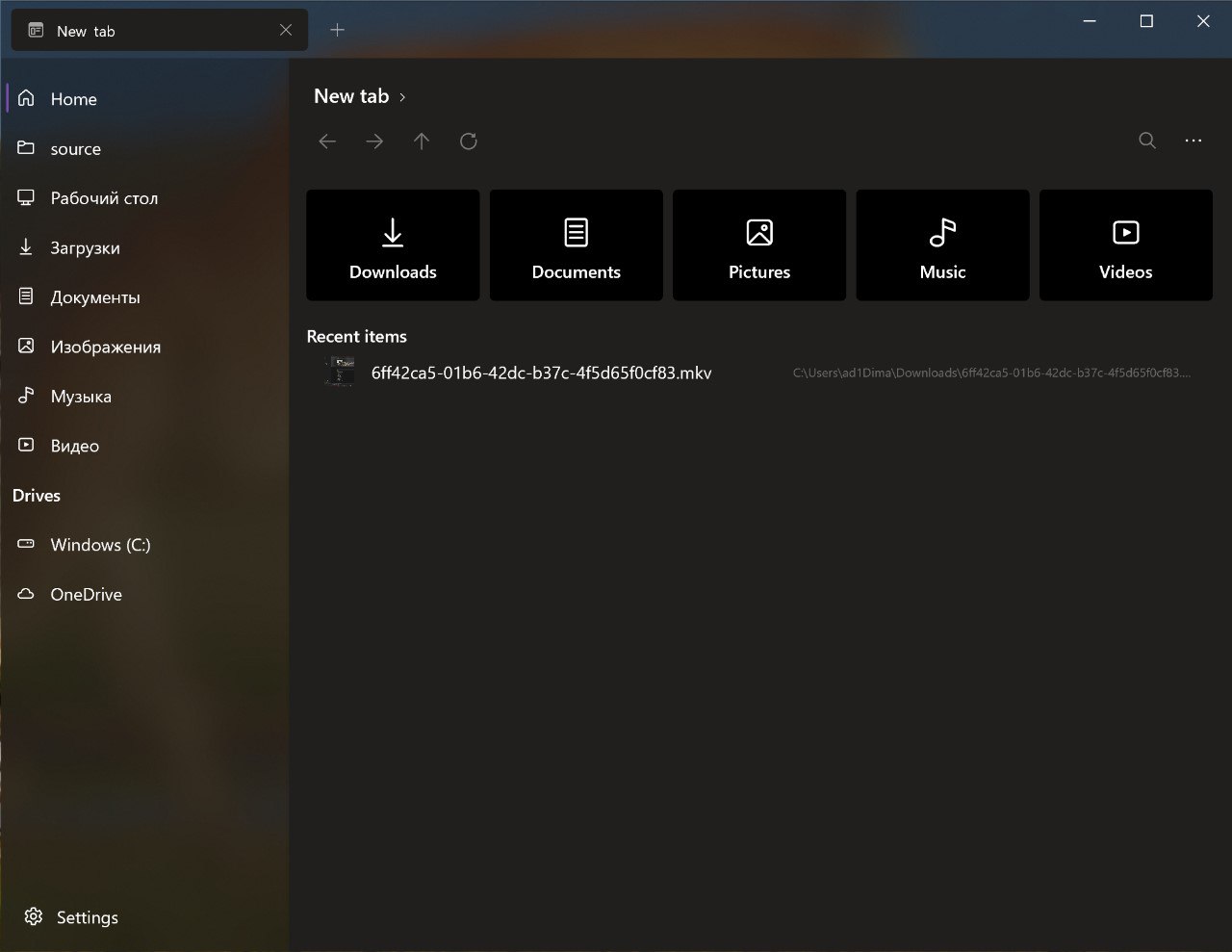The height and width of the screenshot is (952, 1232).
Task: Click the Recent items heading
Action: 356,336
